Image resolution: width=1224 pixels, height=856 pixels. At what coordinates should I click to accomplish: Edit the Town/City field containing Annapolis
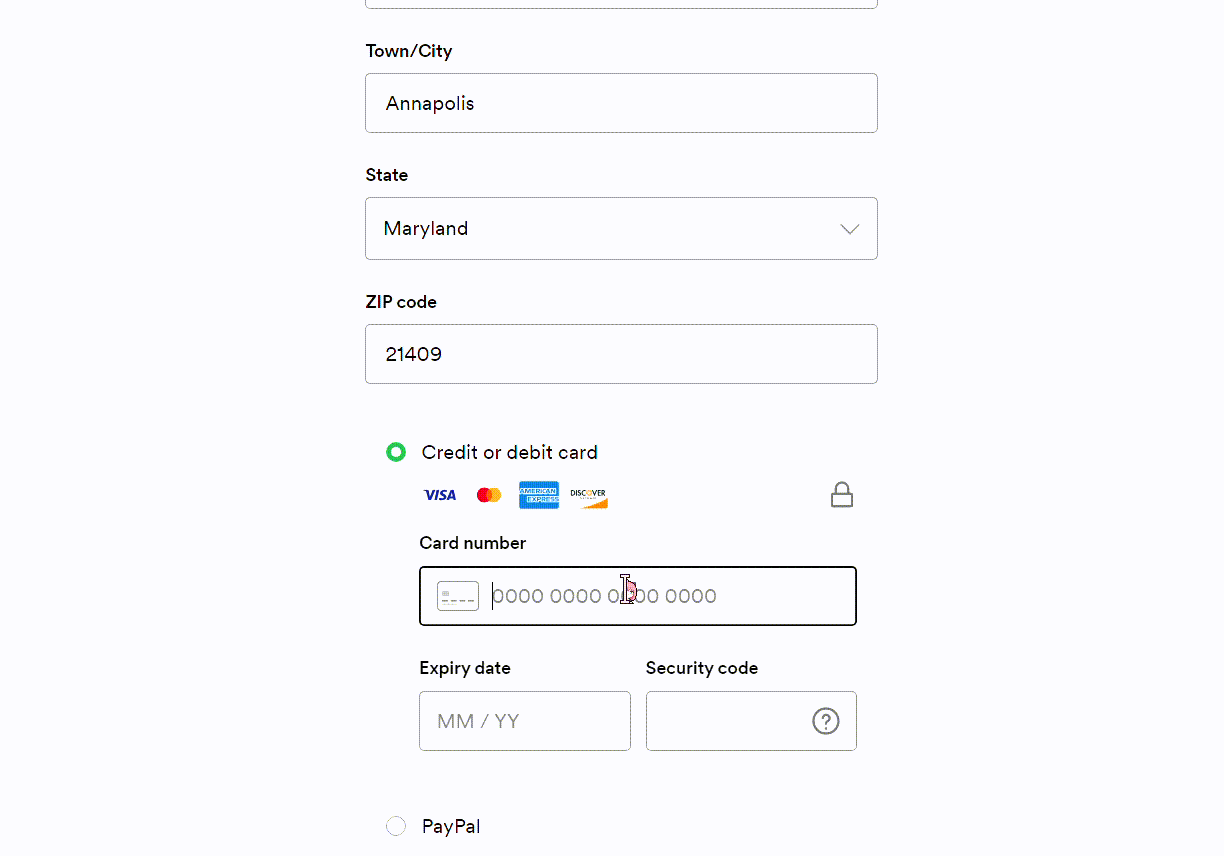point(620,103)
